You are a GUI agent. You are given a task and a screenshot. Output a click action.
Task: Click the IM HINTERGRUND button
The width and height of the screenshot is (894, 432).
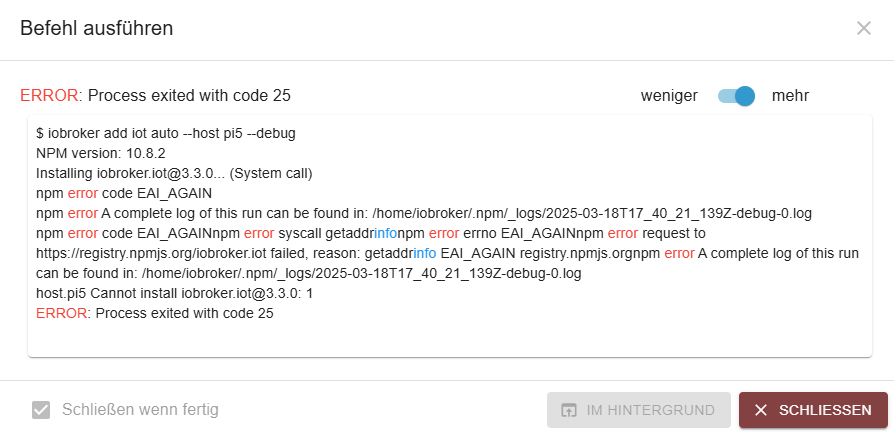coord(639,410)
